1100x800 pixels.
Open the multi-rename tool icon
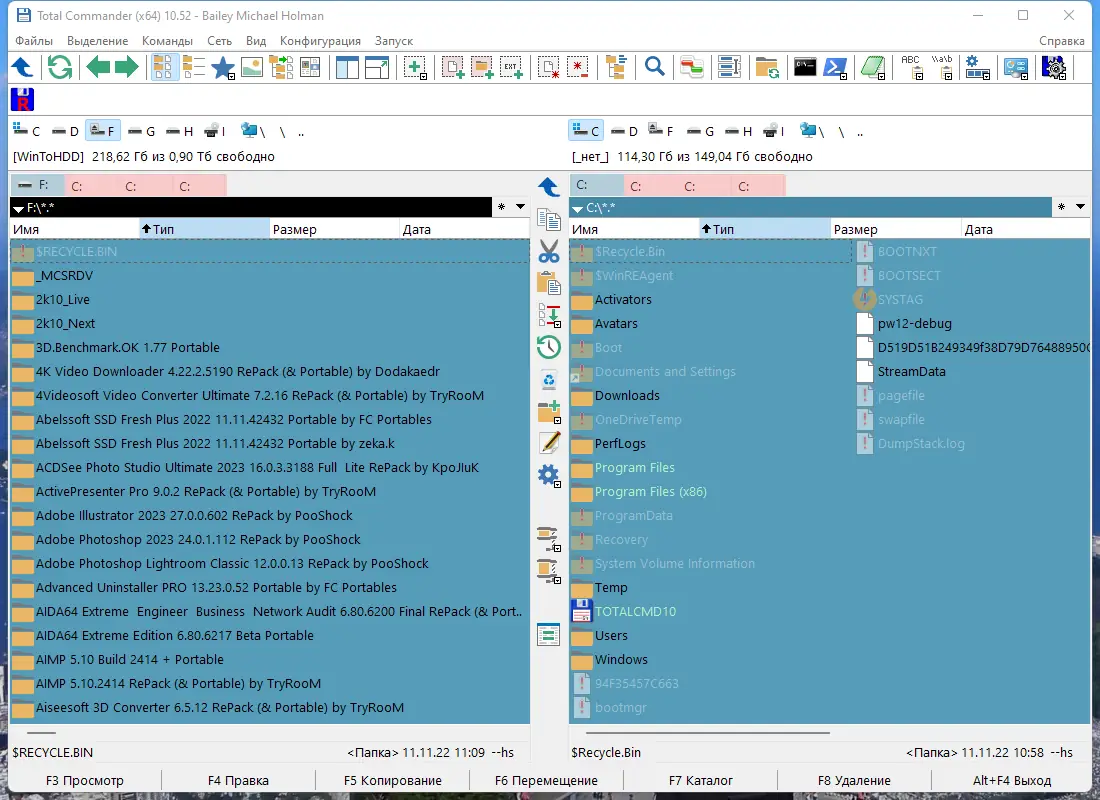(x=730, y=68)
